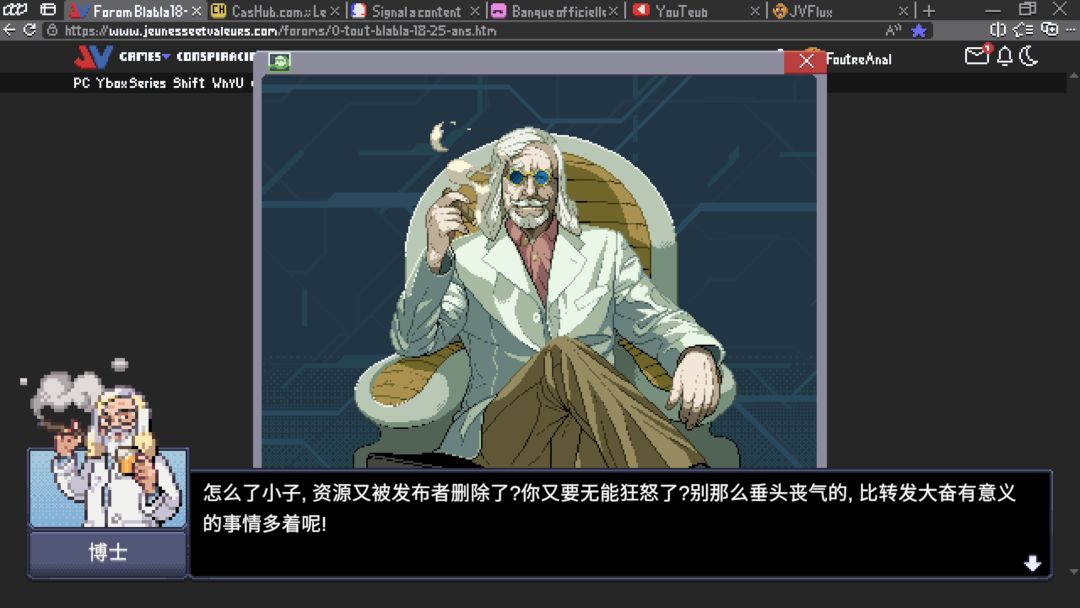Switch to the Banque officielle tab
Image resolution: width=1080 pixels, height=608 pixels.
coord(555,11)
